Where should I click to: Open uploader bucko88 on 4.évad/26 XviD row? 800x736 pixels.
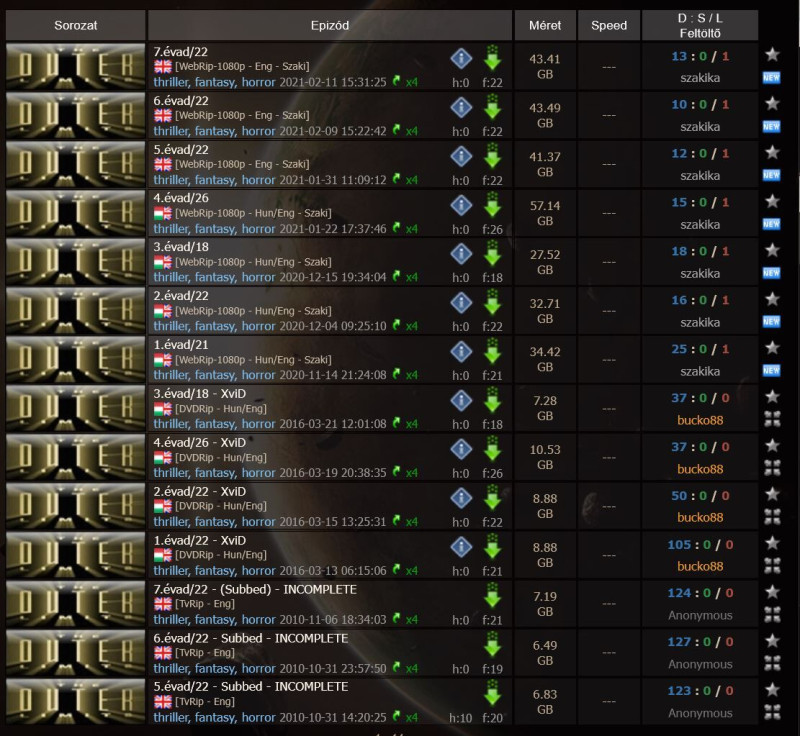click(x=700, y=469)
